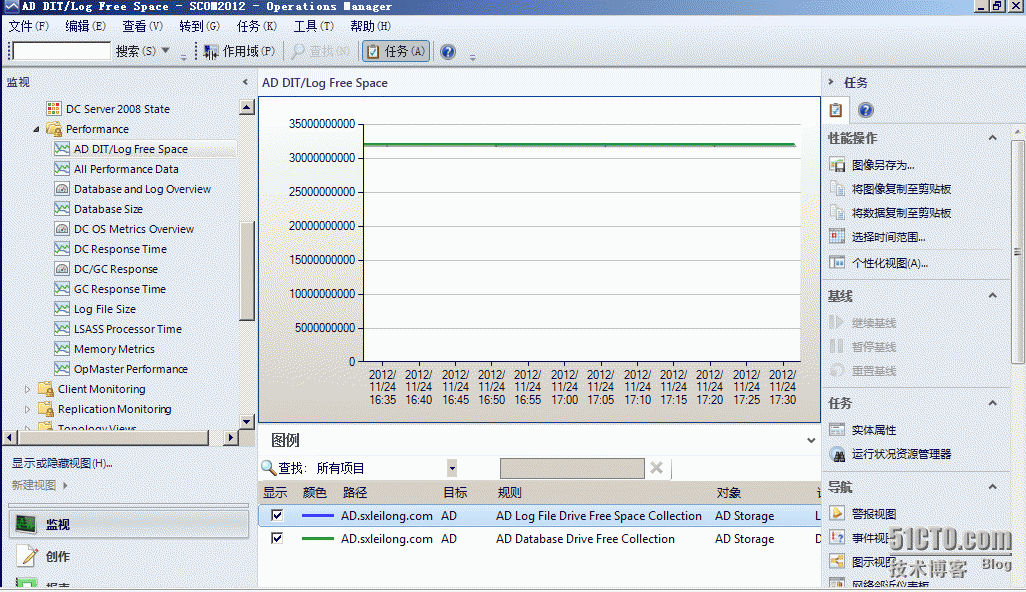This screenshot has height=592, width=1026.
Task: Open help via blue question mark in toolbar
Action: tap(448, 52)
